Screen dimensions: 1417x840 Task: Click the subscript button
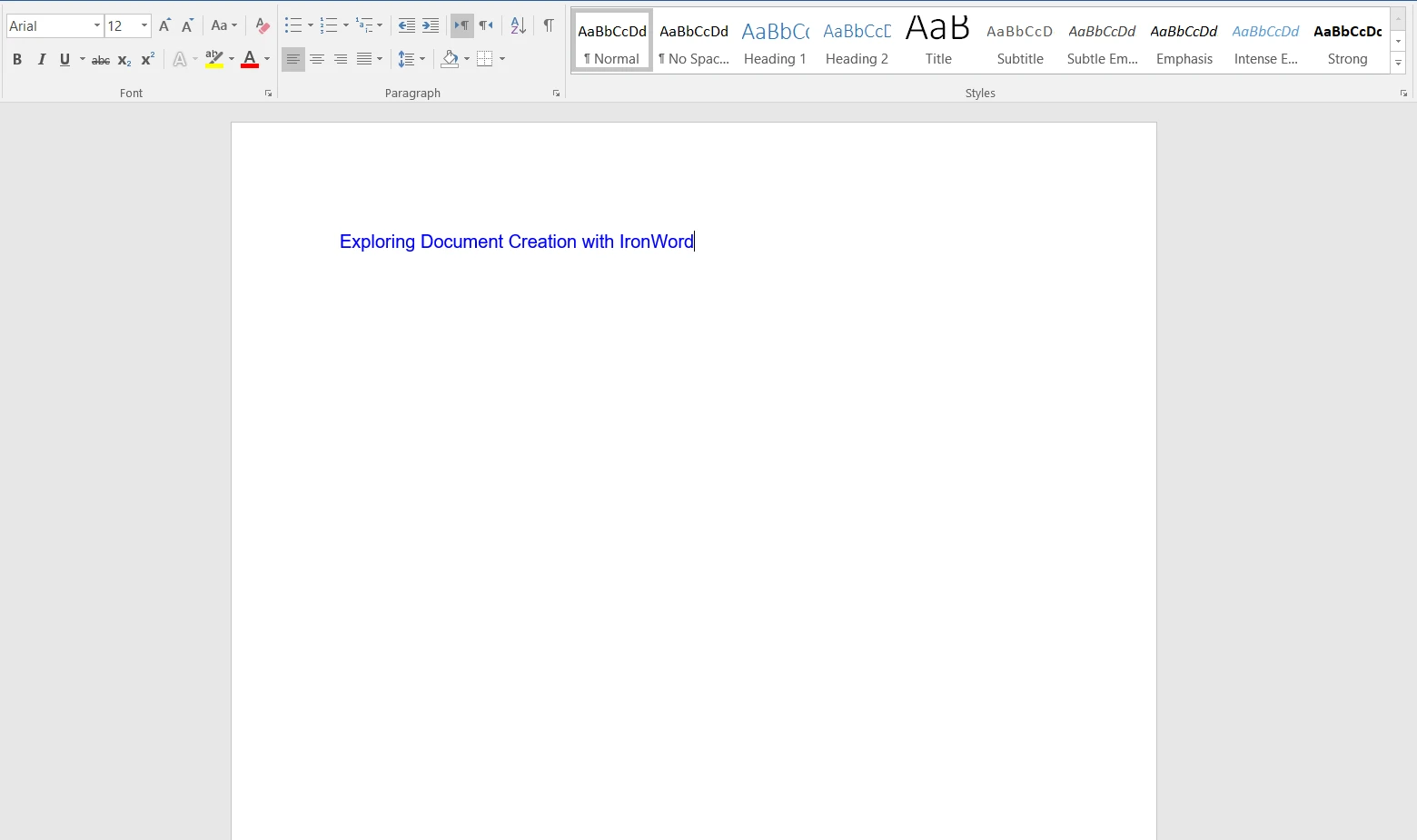tap(124, 60)
